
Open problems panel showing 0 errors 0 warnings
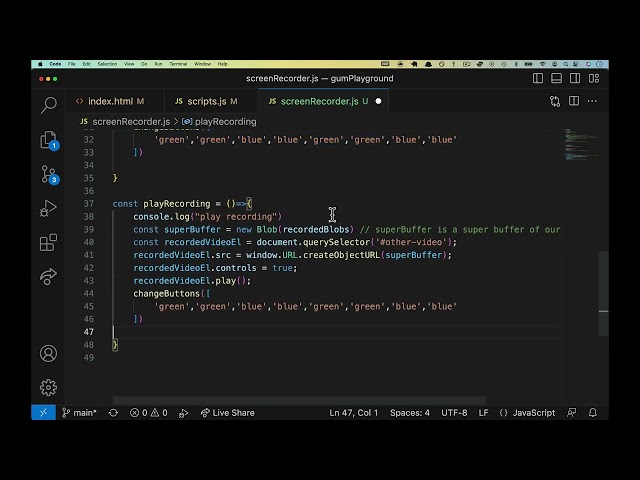(149, 413)
